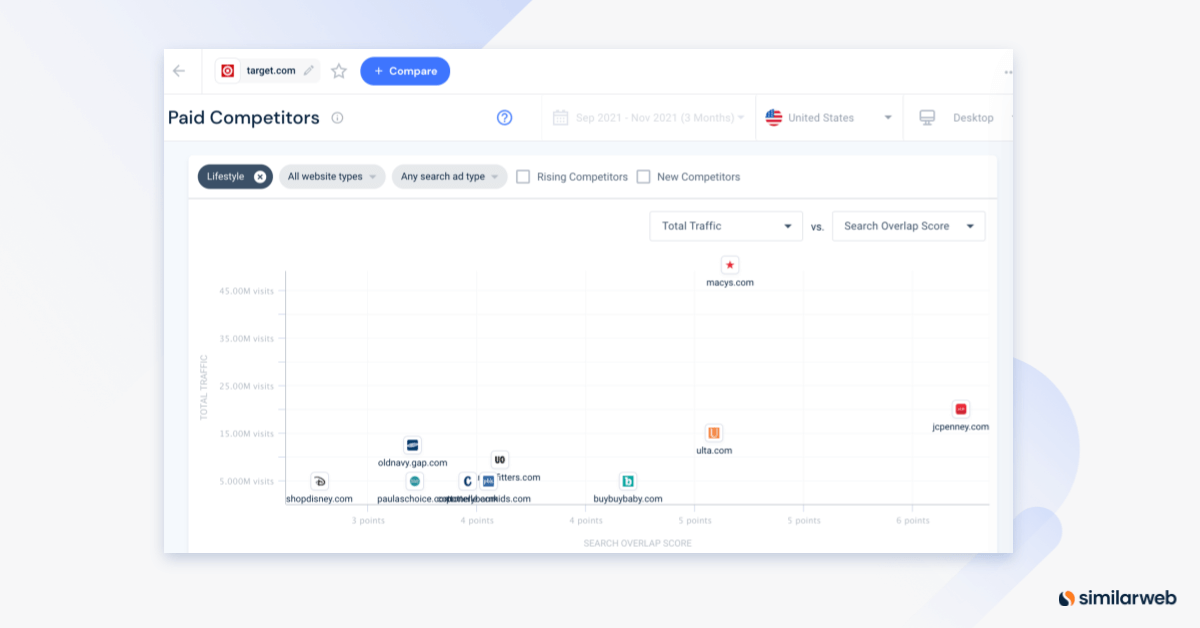Select the macys.com data point on the chart
1200x628 pixels.
coord(730,265)
